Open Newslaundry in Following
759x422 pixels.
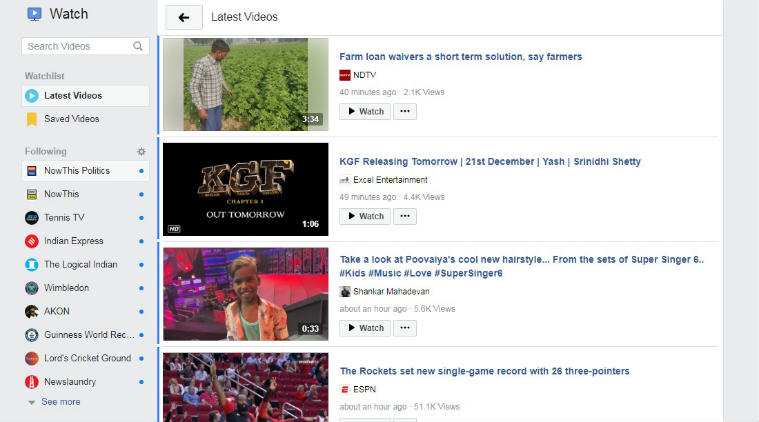(x=85, y=382)
